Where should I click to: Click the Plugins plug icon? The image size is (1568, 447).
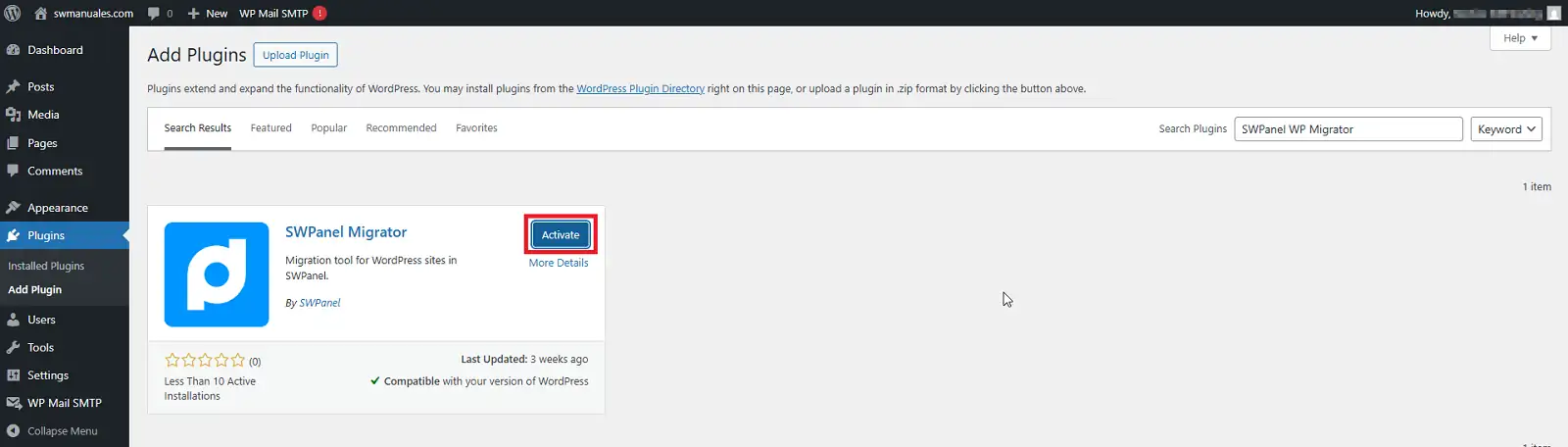tap(13, 235)
